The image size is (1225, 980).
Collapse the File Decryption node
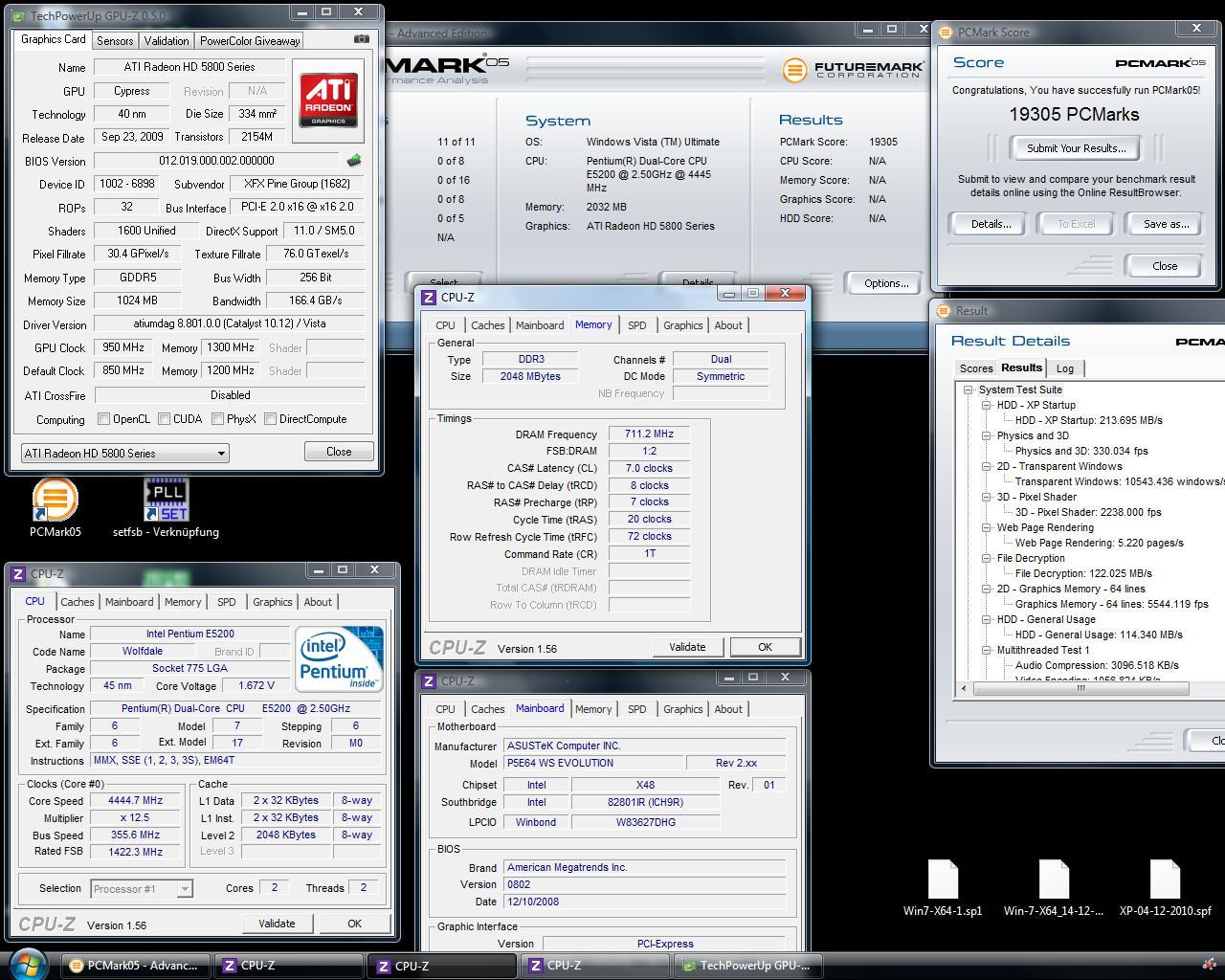tap(986, 558)
